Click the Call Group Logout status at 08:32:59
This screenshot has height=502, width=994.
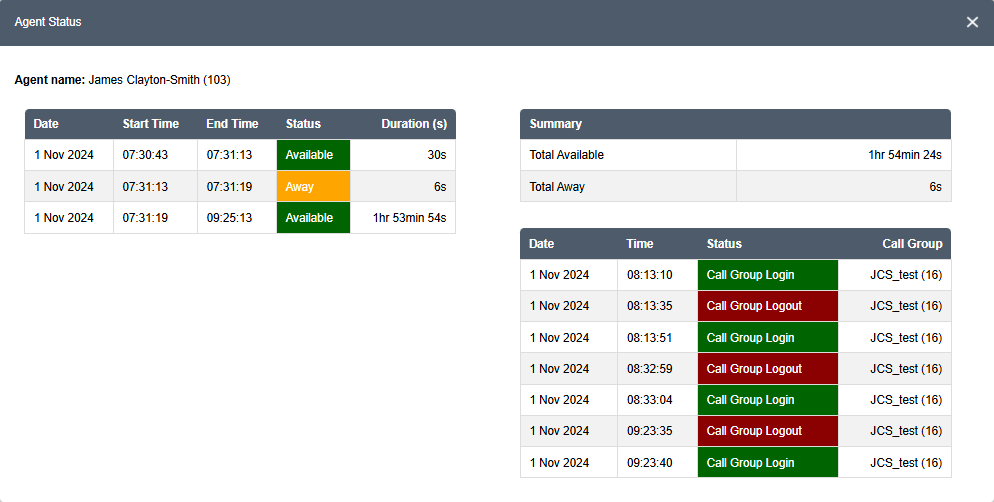(768, 368)
